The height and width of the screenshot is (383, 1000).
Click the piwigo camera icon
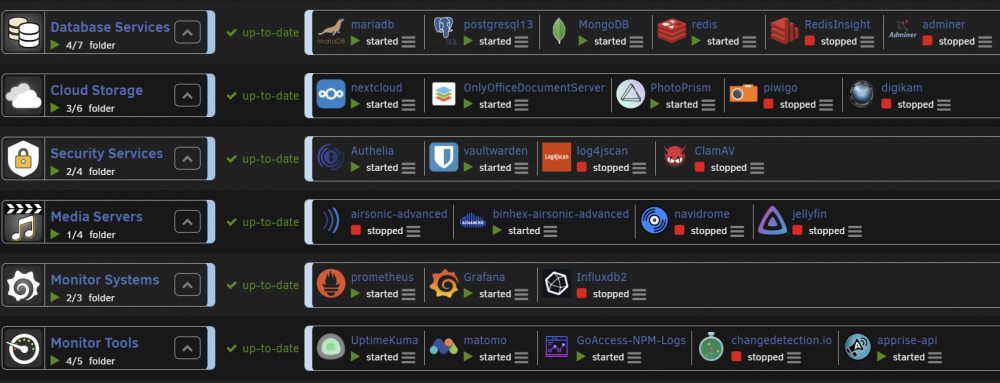744,94
